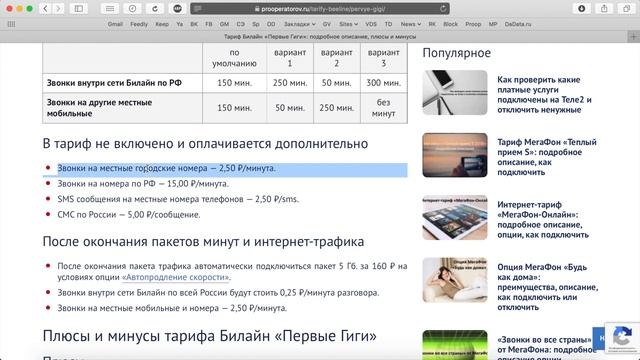Go forward to the next page

click(x=58, y=9)
